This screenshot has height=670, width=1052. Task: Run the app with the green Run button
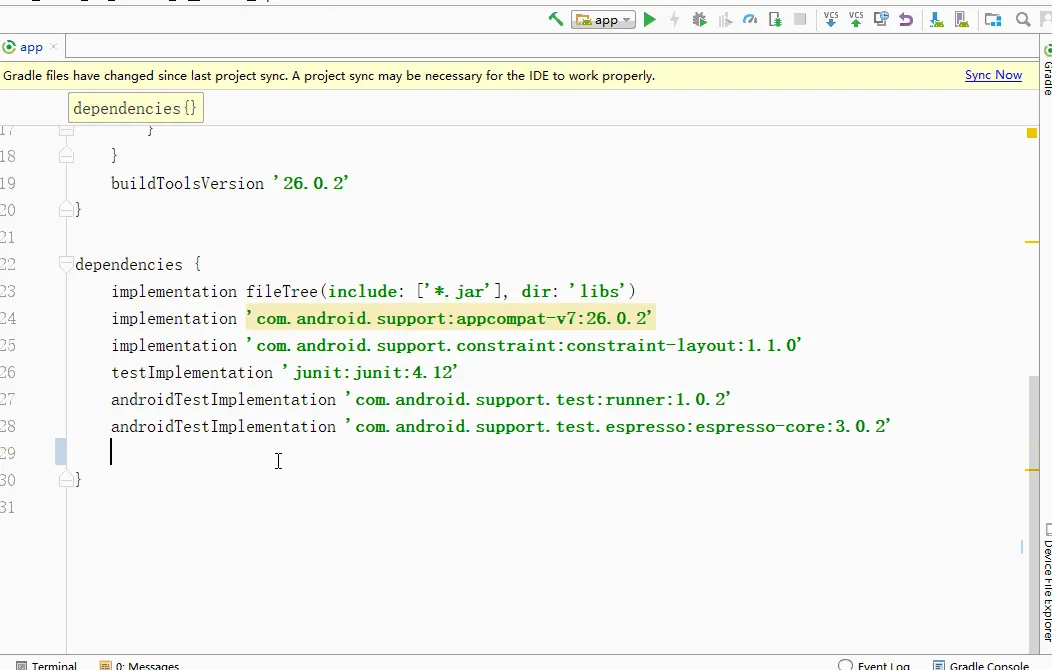point(649,18)
